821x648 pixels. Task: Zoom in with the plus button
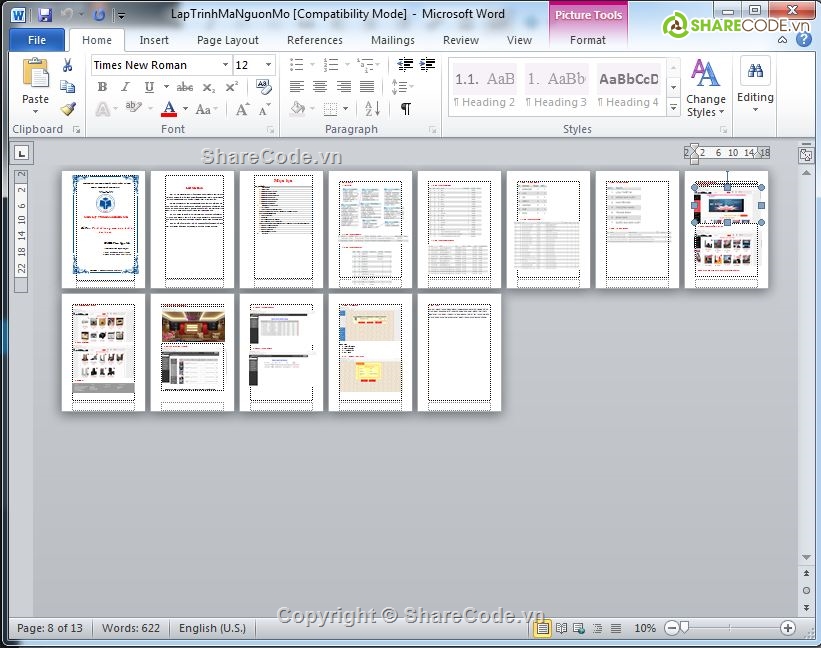tap(787, 628)
